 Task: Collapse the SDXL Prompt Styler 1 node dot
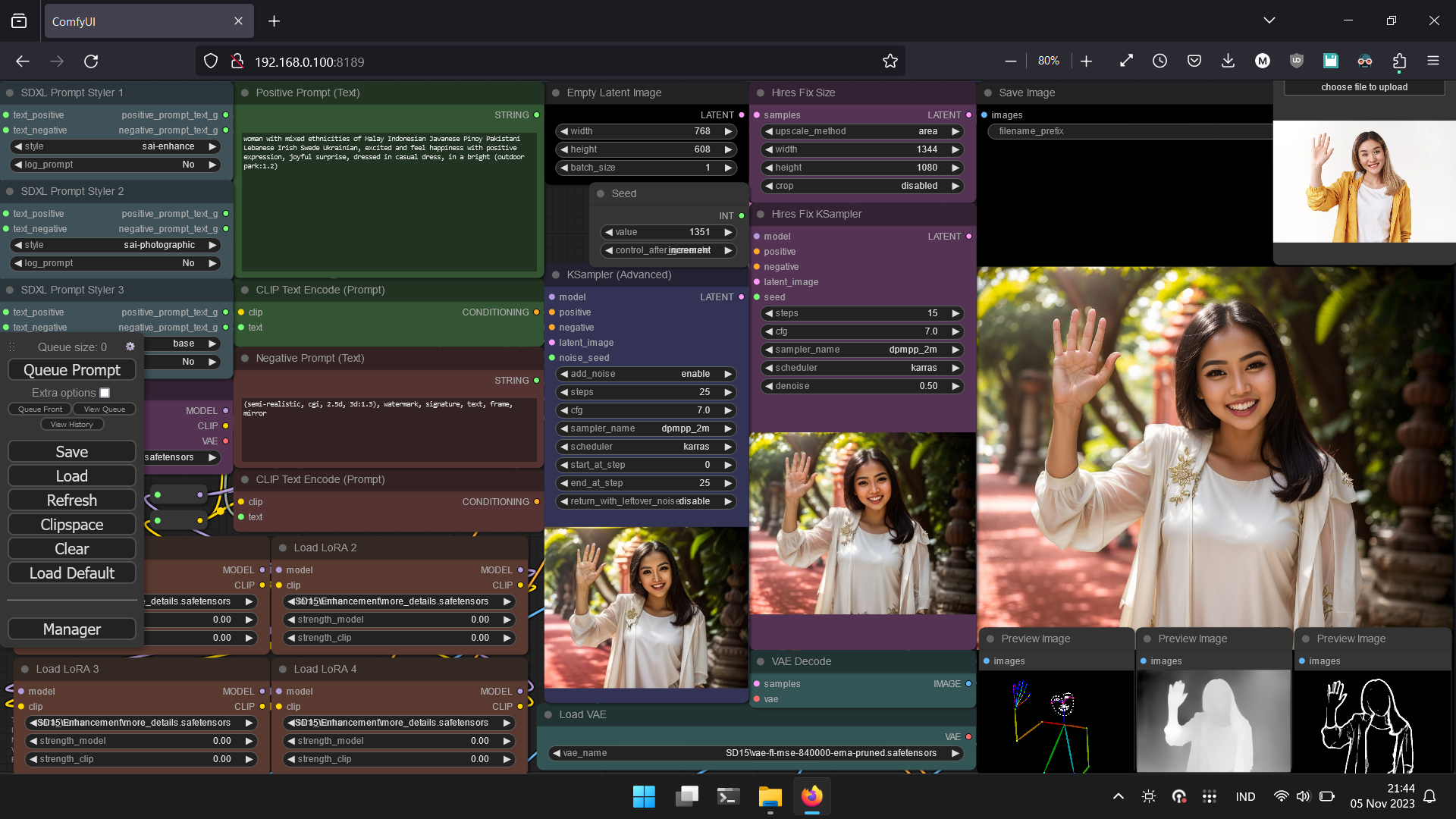tap(11, 93)
